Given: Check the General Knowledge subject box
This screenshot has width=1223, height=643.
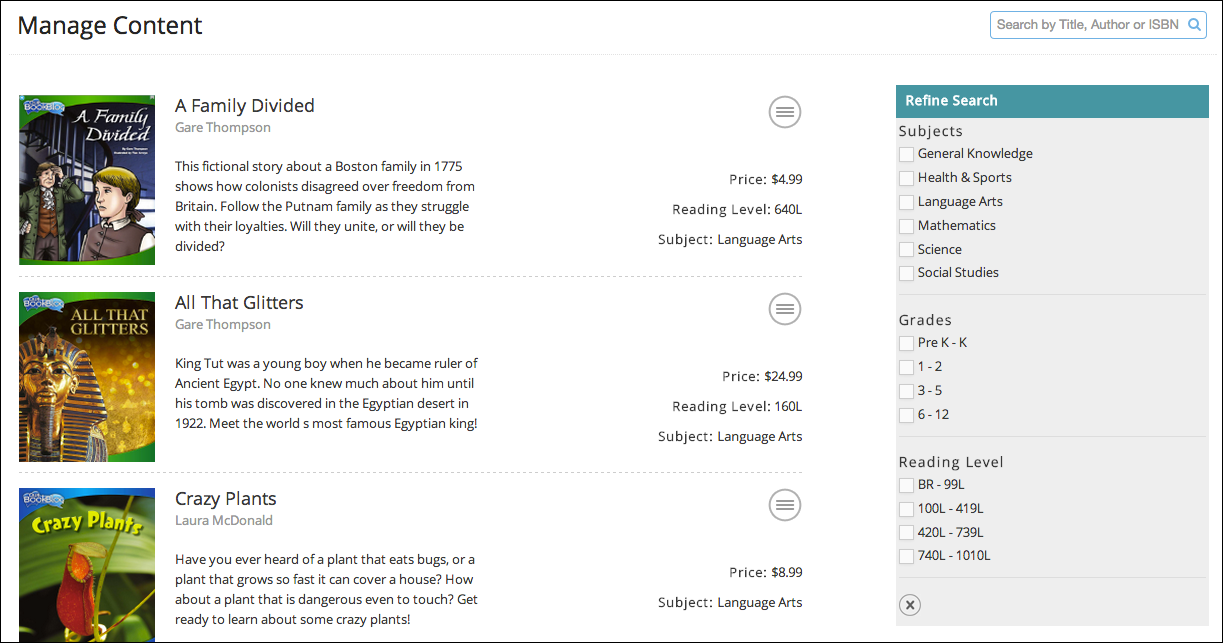Looking at the screenshot, I should coord(906,154).
